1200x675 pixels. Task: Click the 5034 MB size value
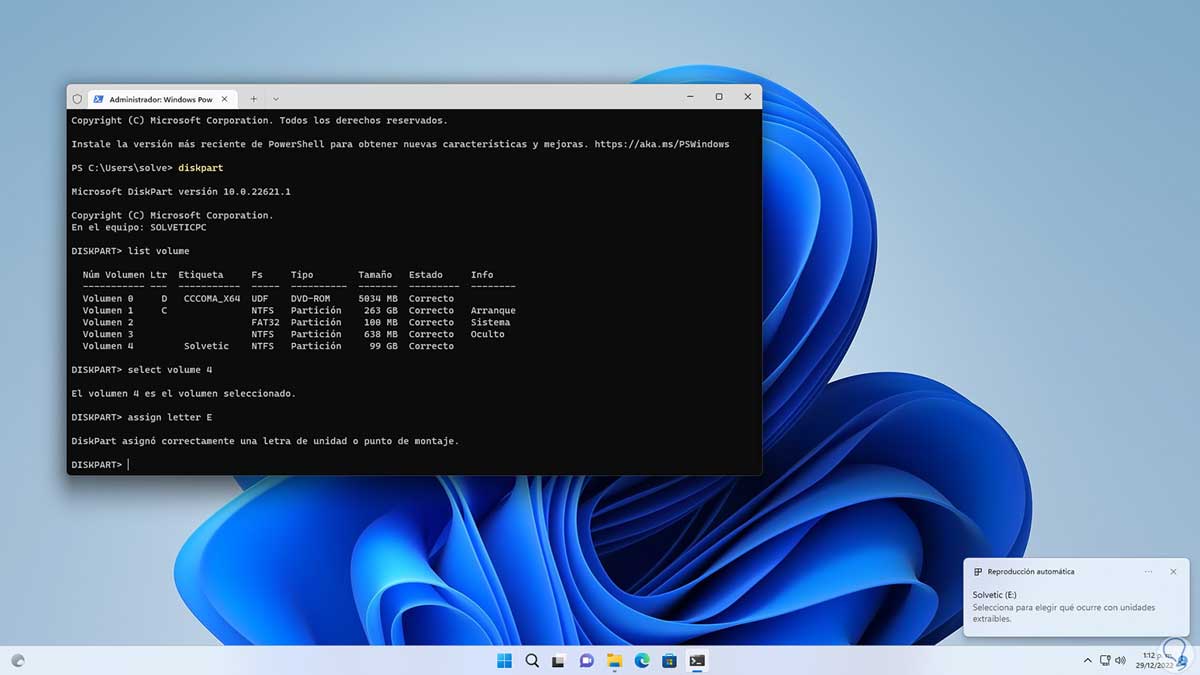tap(378, 298)
